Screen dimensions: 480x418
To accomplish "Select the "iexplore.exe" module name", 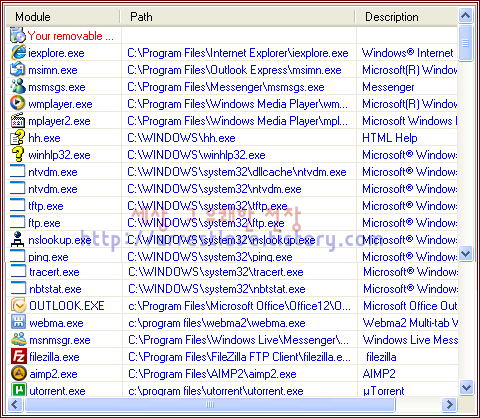I will coord(56,53).
